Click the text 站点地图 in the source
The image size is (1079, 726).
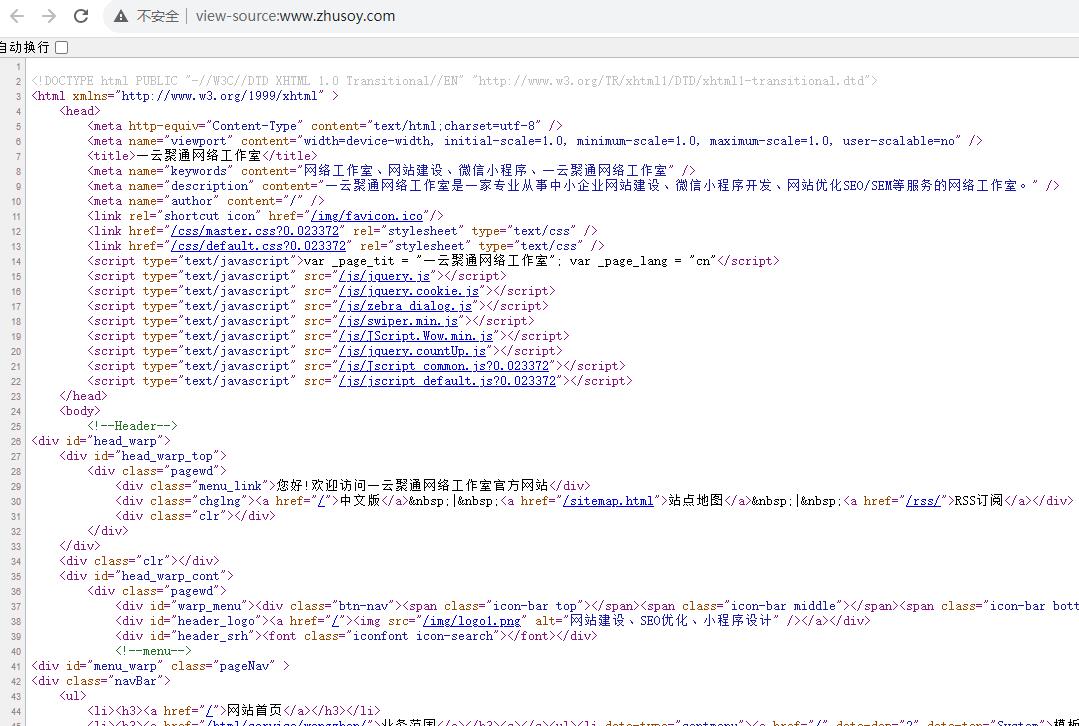pos(696,501)
